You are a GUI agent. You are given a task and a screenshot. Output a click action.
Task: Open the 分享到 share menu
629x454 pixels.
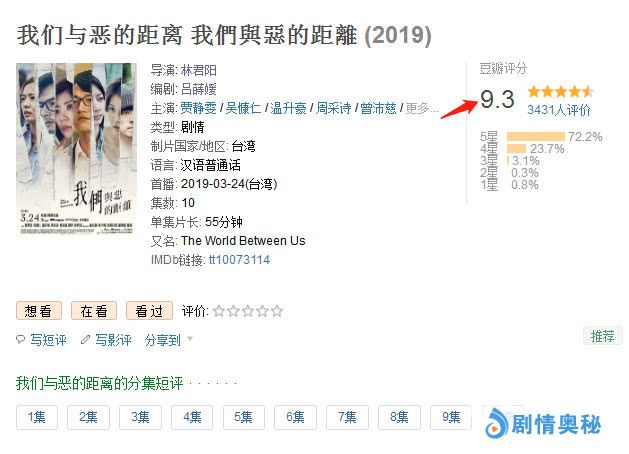[163, 340]
